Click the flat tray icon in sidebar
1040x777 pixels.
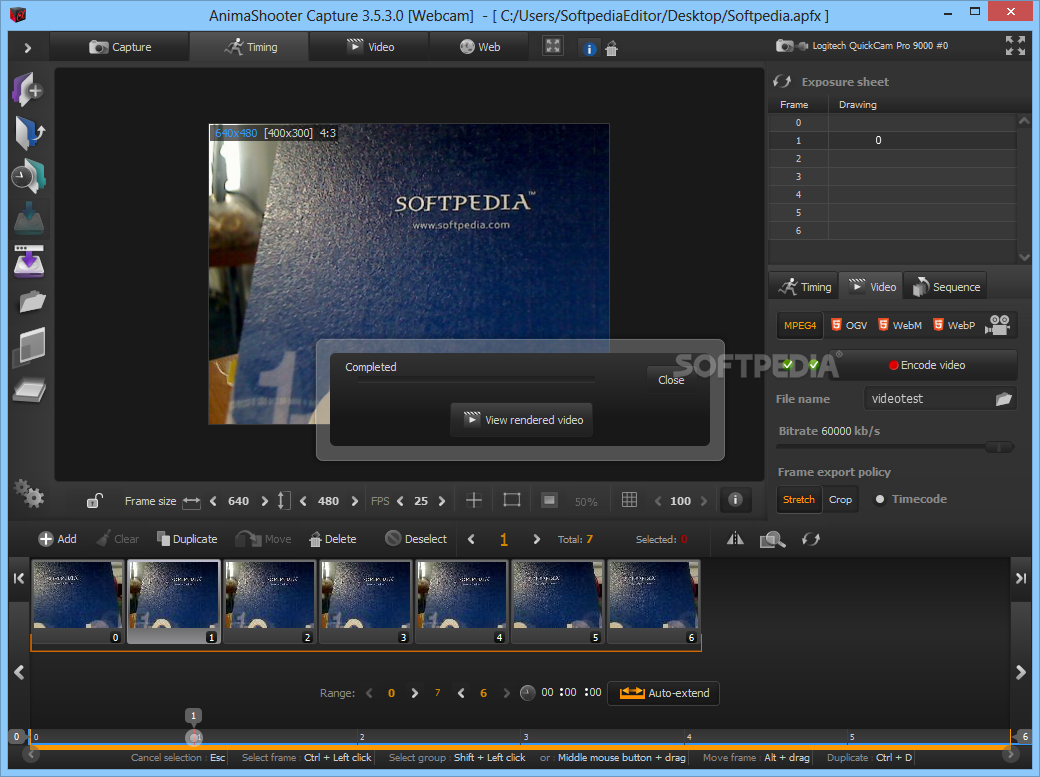coord(29,390)
